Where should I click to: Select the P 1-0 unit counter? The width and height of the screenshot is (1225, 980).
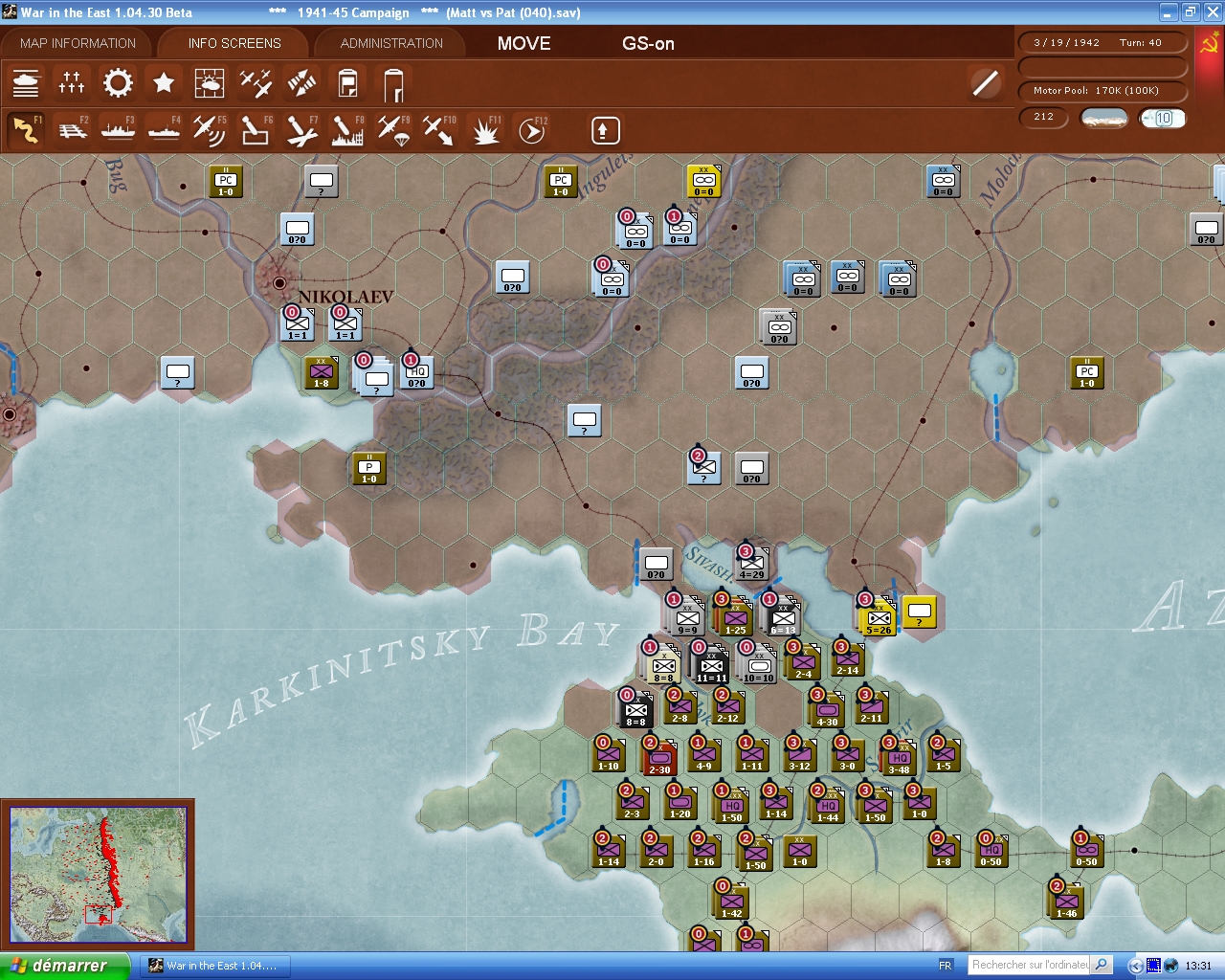(369, 467)
